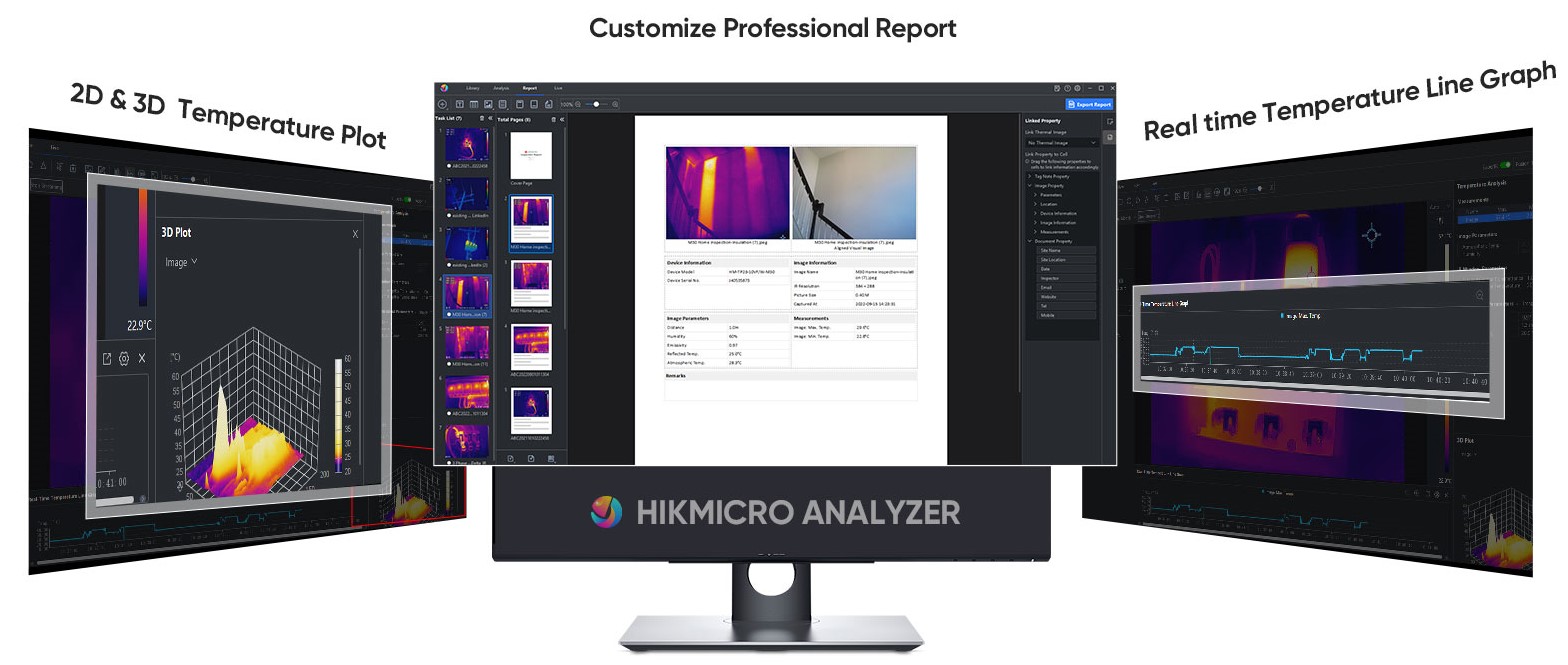The height and width of the screenshot is (665, 1568).
Task: Click the pop-out icon in the left 3D plot window
Action: (107, 358)
